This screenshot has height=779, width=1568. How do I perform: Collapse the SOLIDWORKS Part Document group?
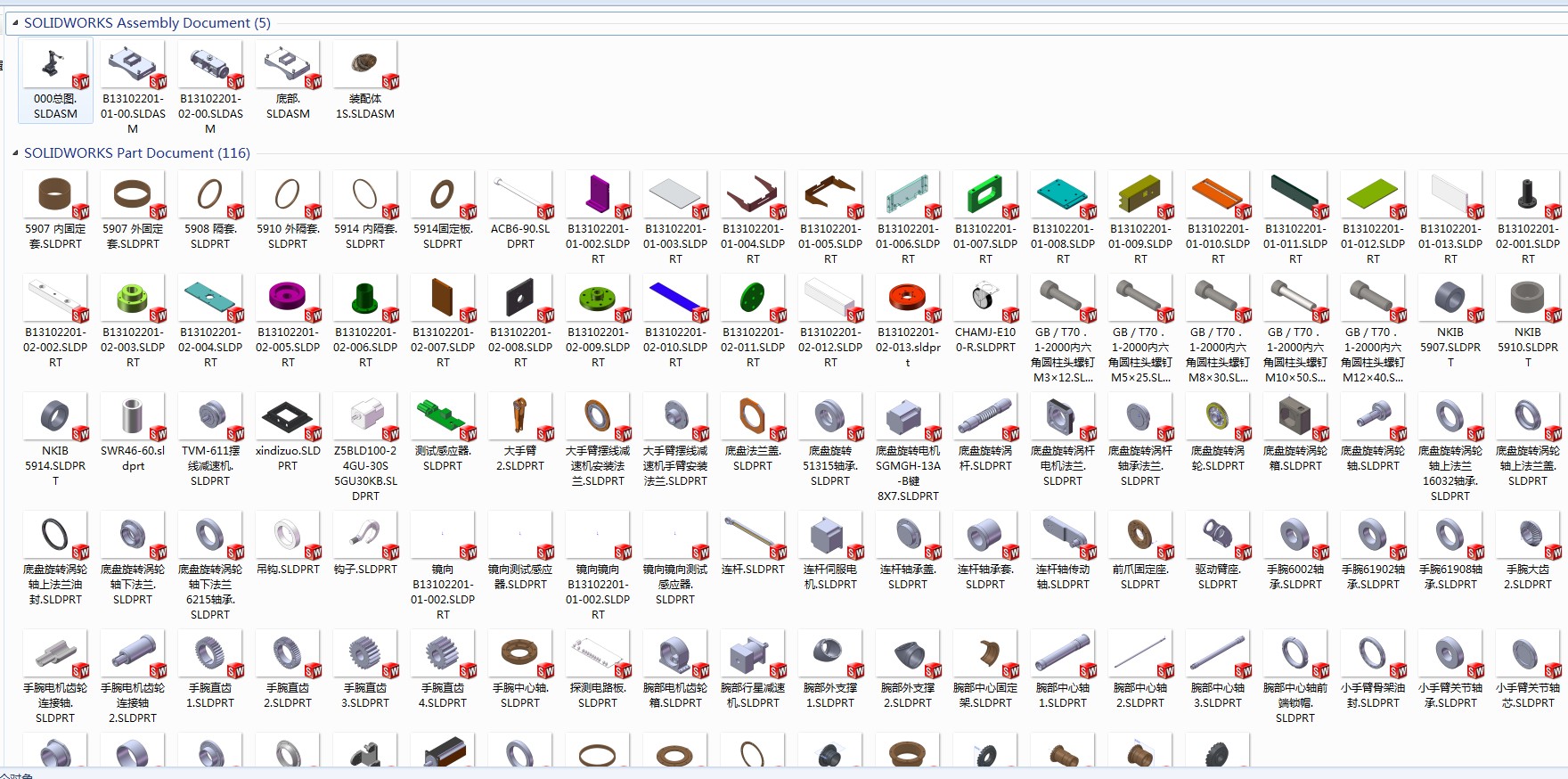tap(15, 153)
